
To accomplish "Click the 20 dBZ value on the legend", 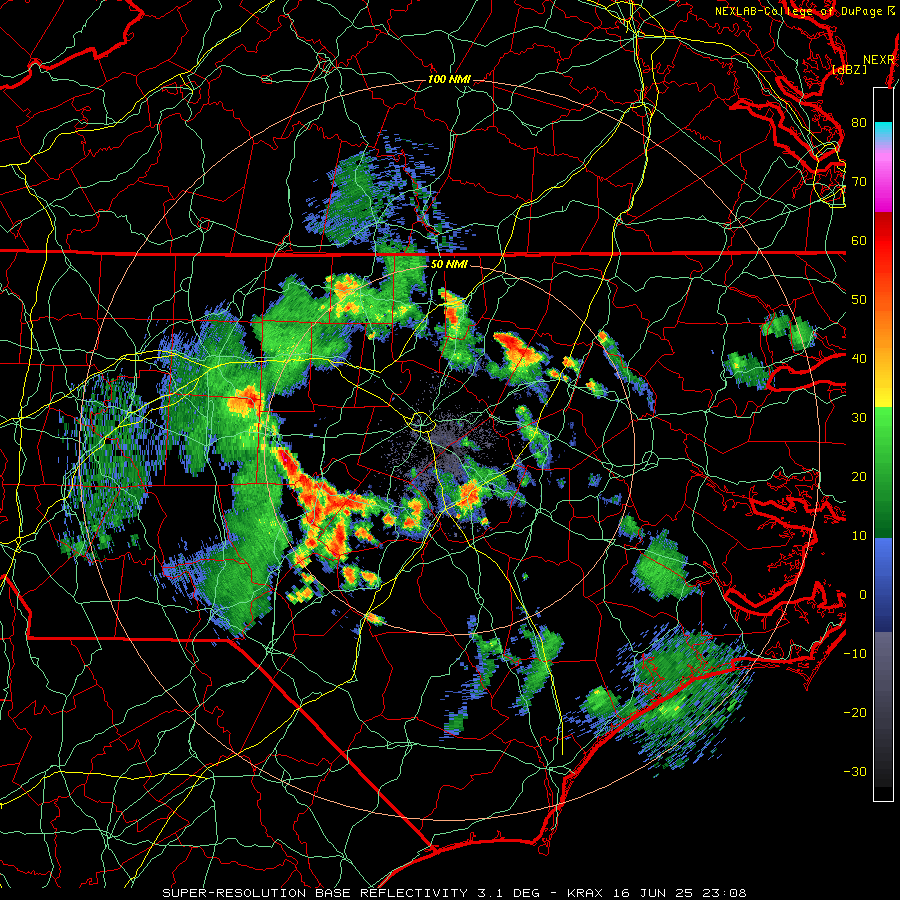I will coord(859,477).
